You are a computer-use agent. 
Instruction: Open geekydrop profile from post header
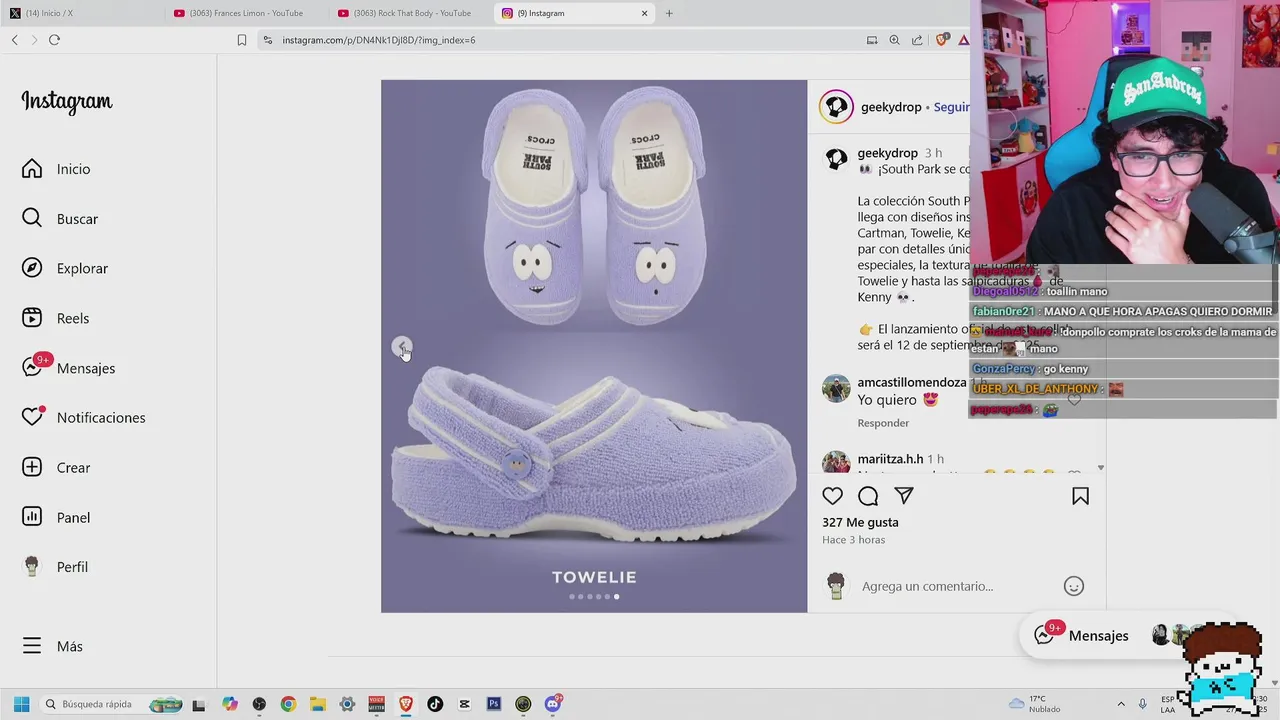(891, 107)
